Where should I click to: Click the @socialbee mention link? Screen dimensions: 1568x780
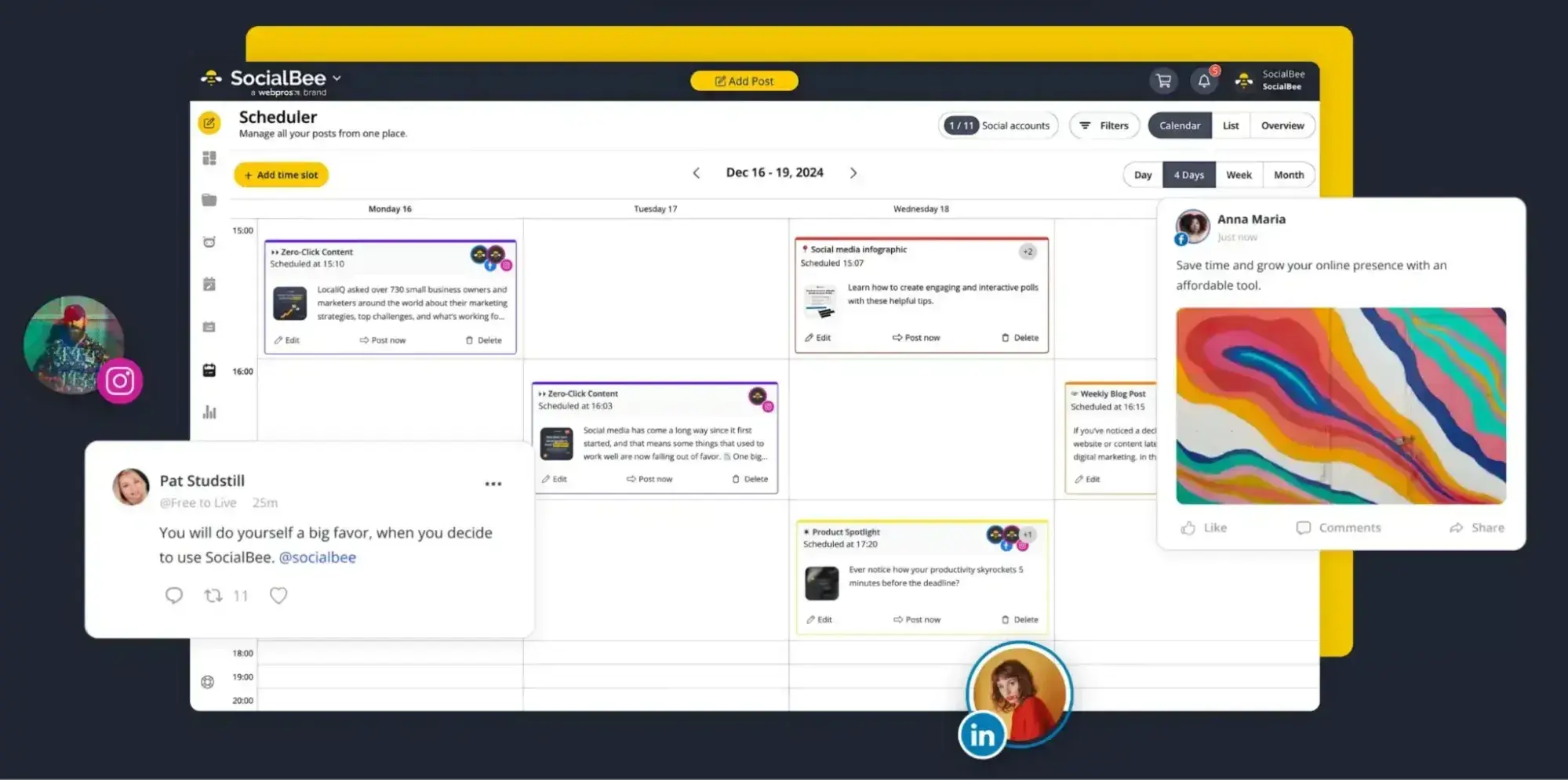click(317, 557)
